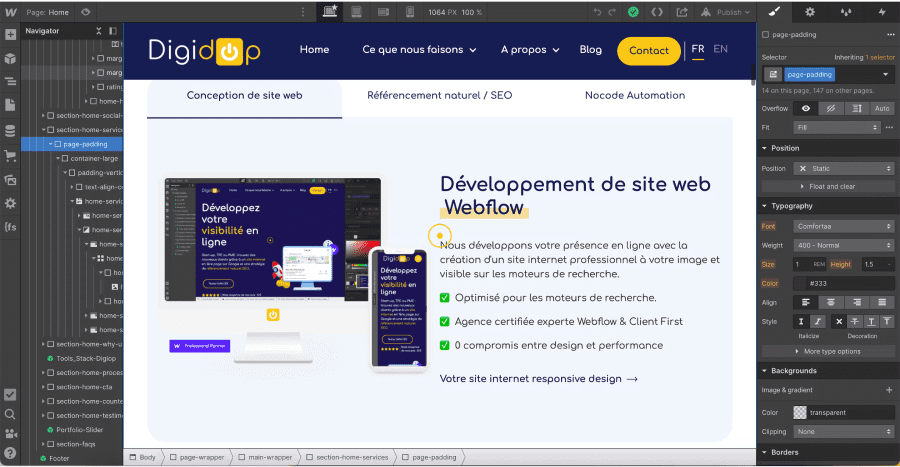Screen dimensions: 900x467
Task: Open the Fit Fill dropdown
Action: [837, 127]
